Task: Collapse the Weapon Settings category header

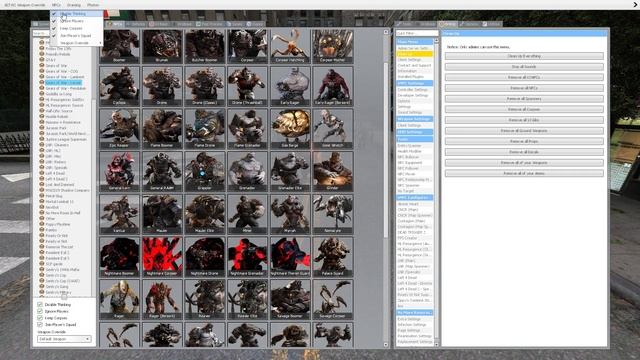Action: click(415, 119)
